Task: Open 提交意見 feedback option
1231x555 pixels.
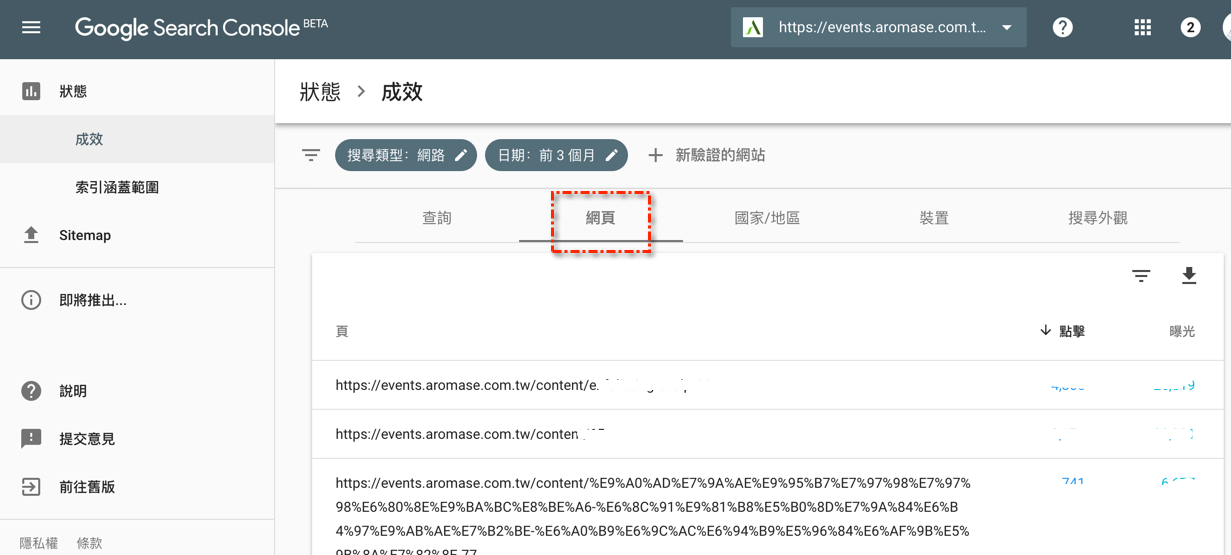Action: click(87, 439)
